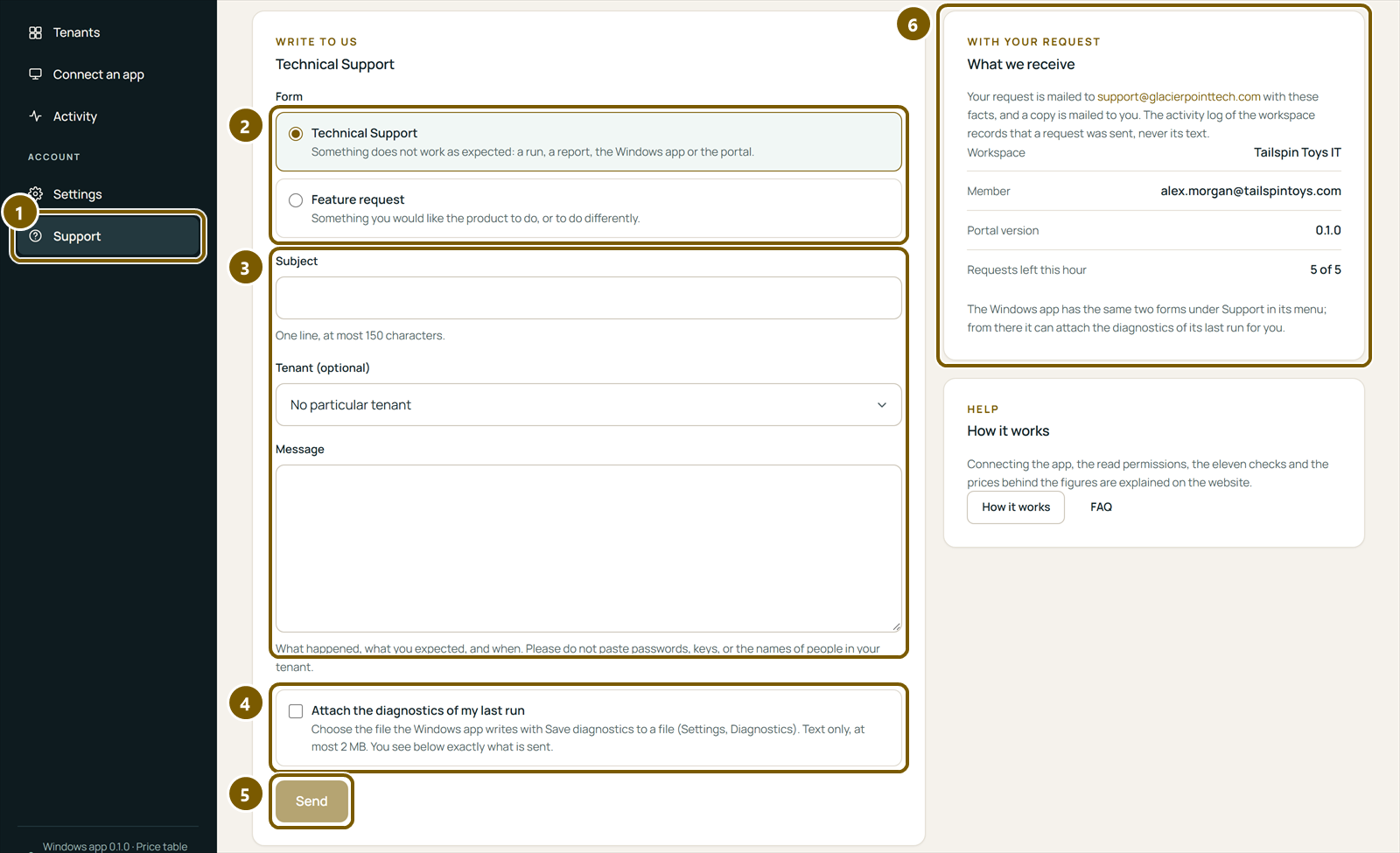Expand the Tenant dropdown showing No particular tenant
1400x853 pixels.
point(588,405)
